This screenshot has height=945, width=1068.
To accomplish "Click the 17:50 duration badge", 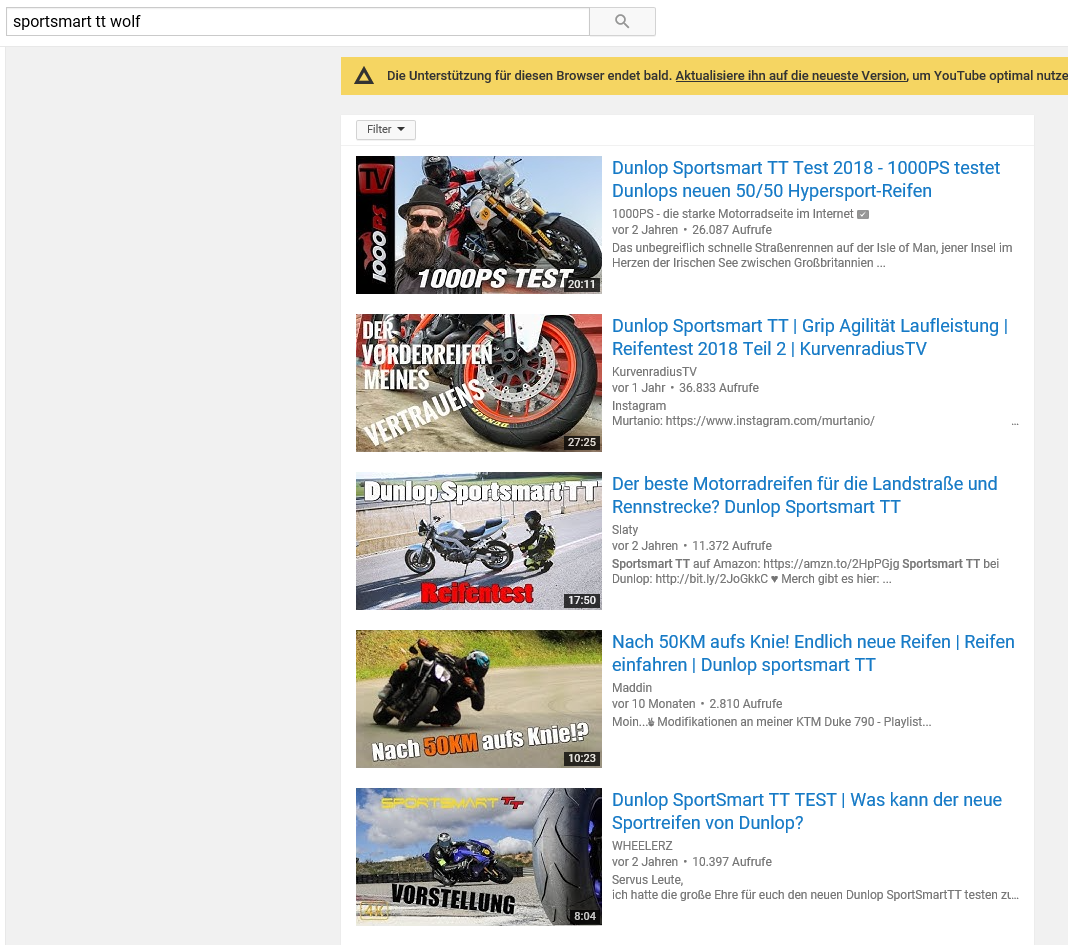I will point(582,600).
